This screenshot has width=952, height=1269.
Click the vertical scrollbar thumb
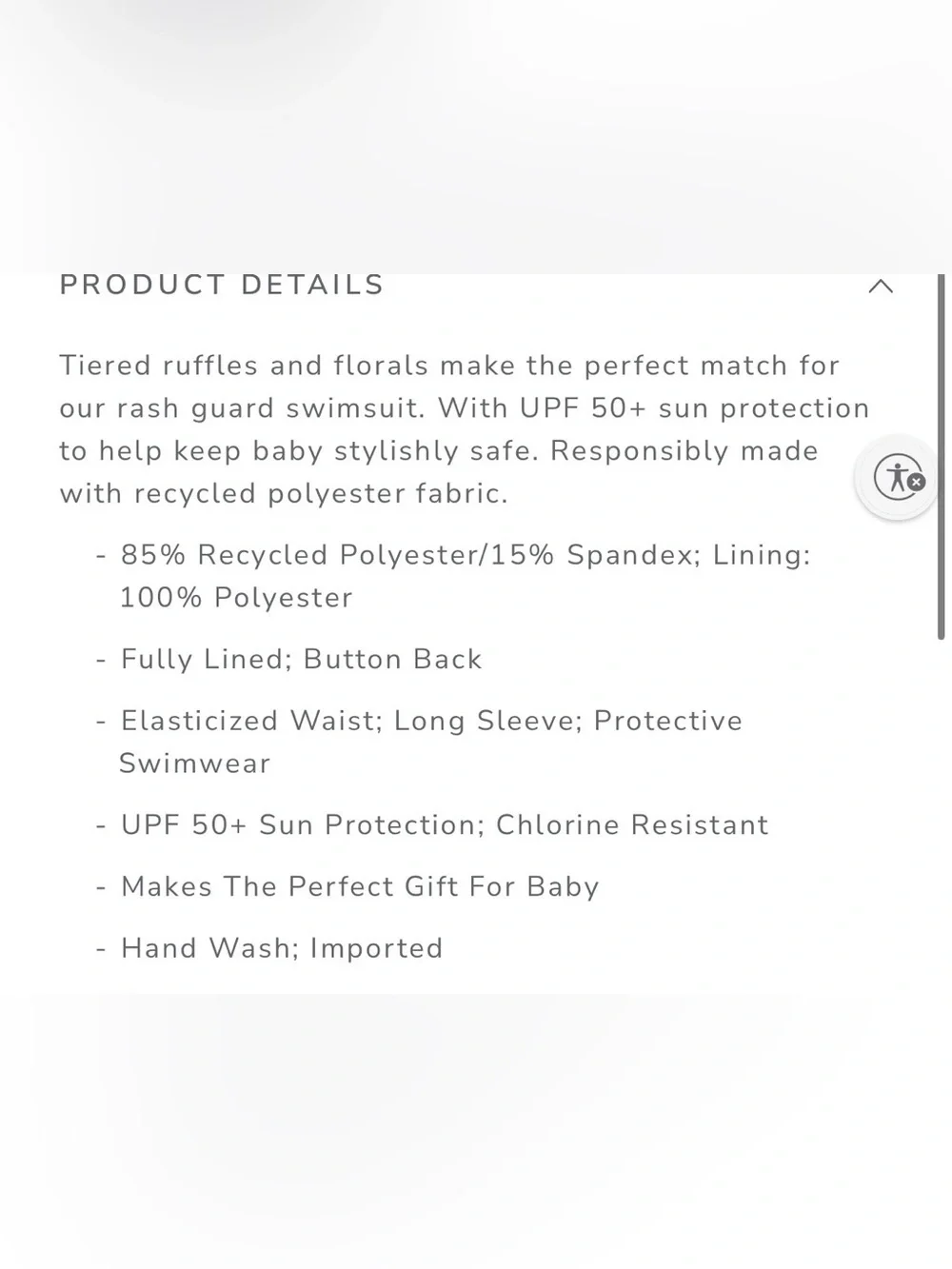click(x=941, y=457)
